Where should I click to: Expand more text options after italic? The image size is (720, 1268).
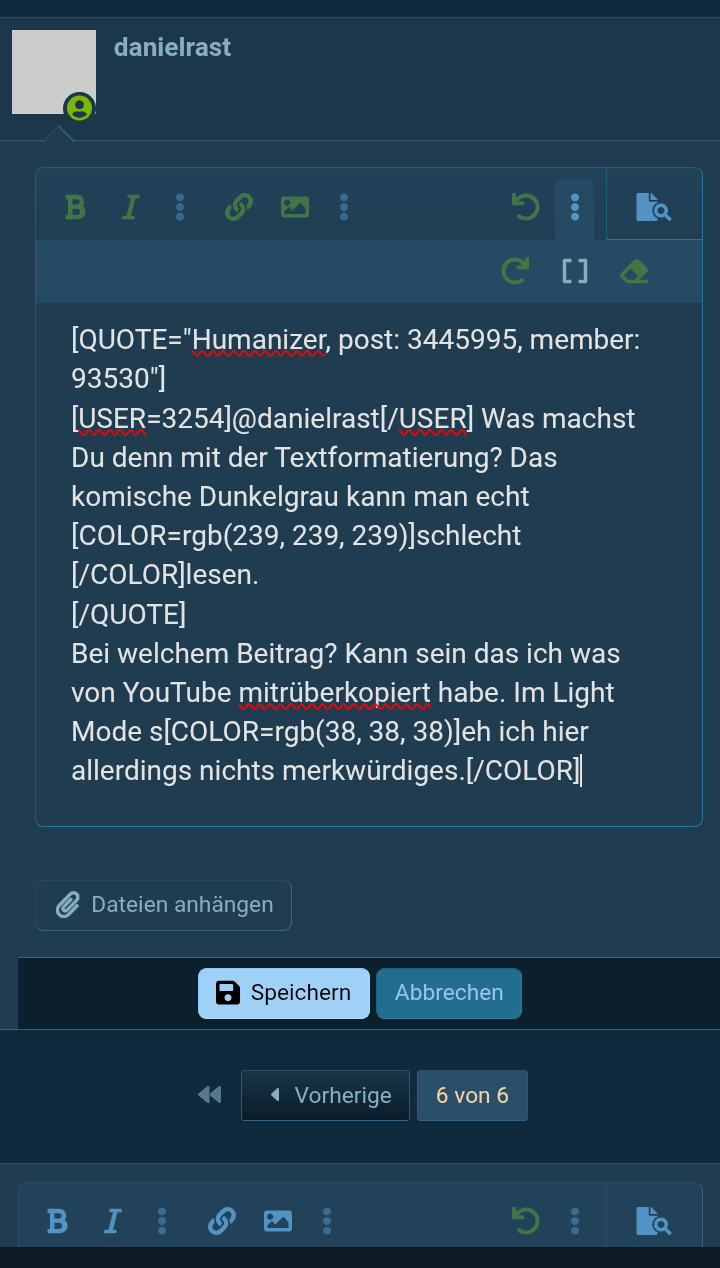click(180, 207)
